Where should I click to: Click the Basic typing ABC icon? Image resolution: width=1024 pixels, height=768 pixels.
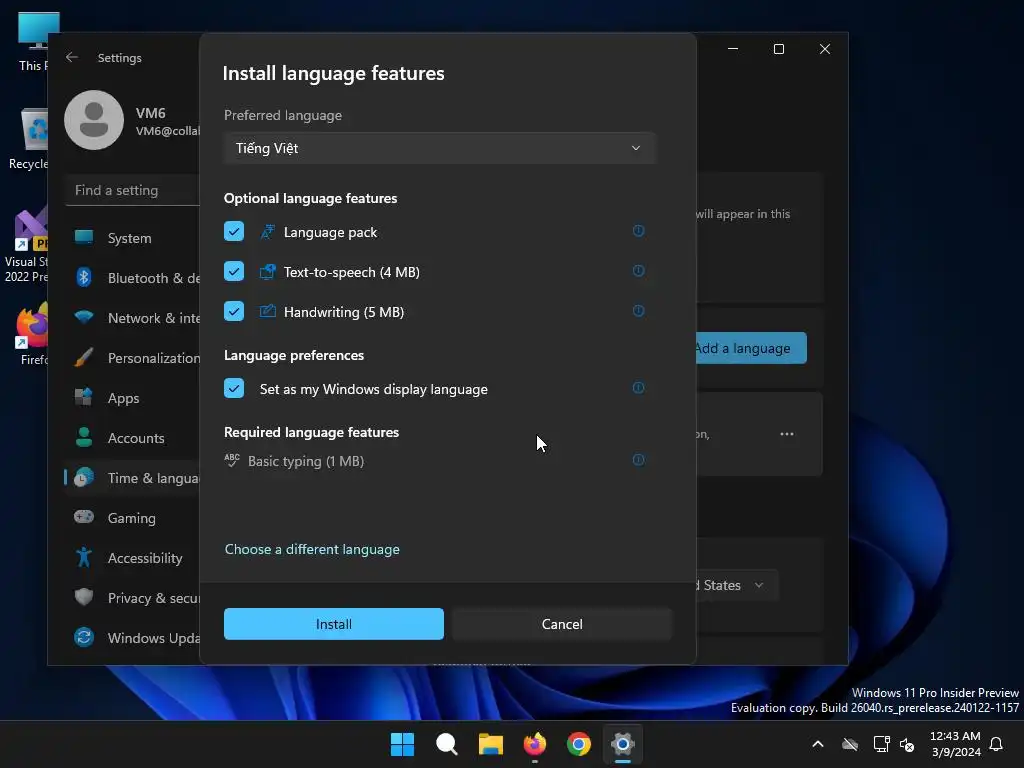click(232, 460)
